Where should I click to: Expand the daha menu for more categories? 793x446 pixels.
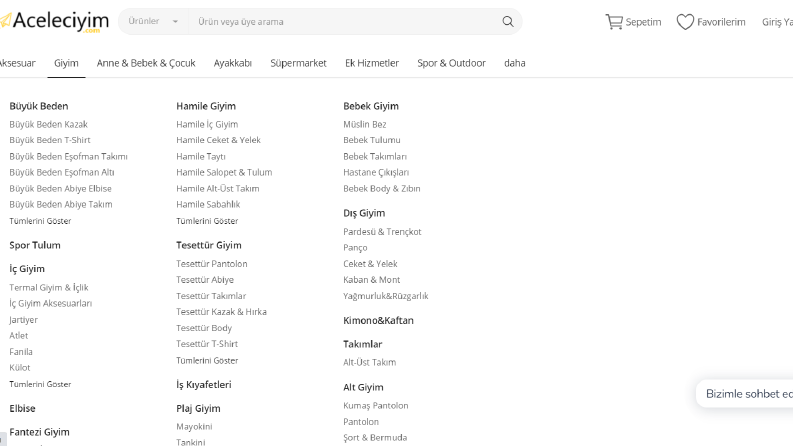pos(514,63)
